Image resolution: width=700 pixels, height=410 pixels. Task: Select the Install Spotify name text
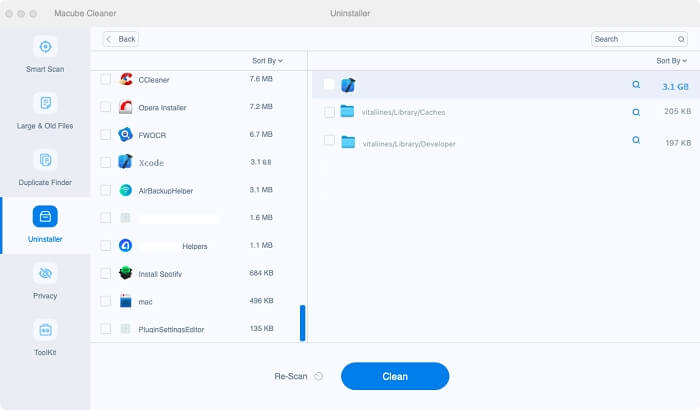click(160, 274)
